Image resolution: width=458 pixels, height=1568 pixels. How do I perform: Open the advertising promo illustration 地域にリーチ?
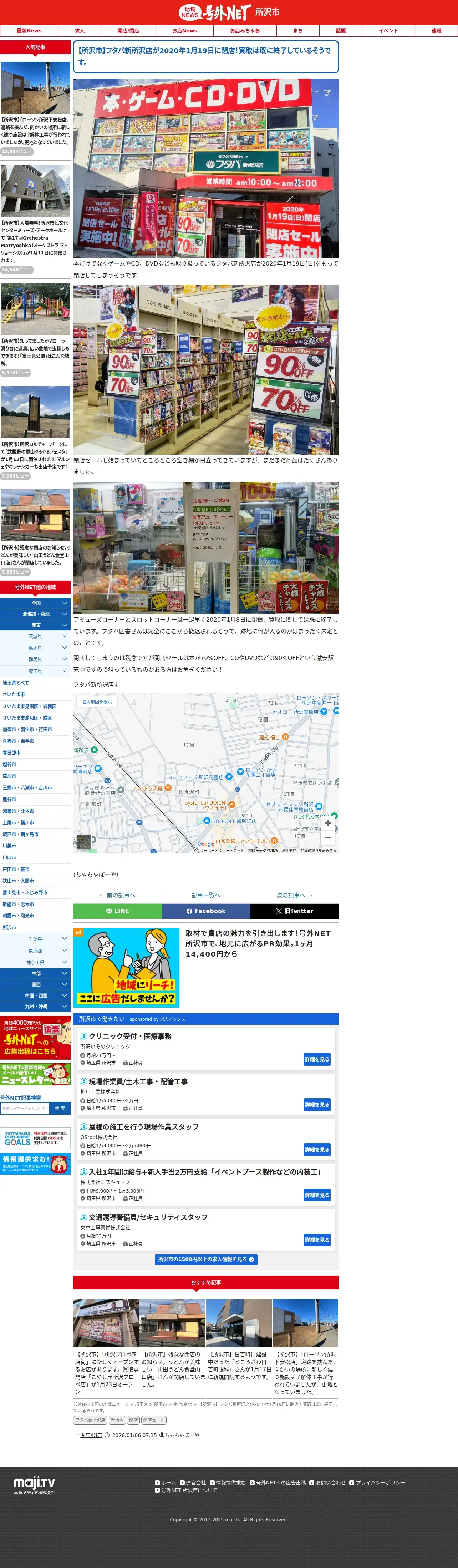coord(126,967)
